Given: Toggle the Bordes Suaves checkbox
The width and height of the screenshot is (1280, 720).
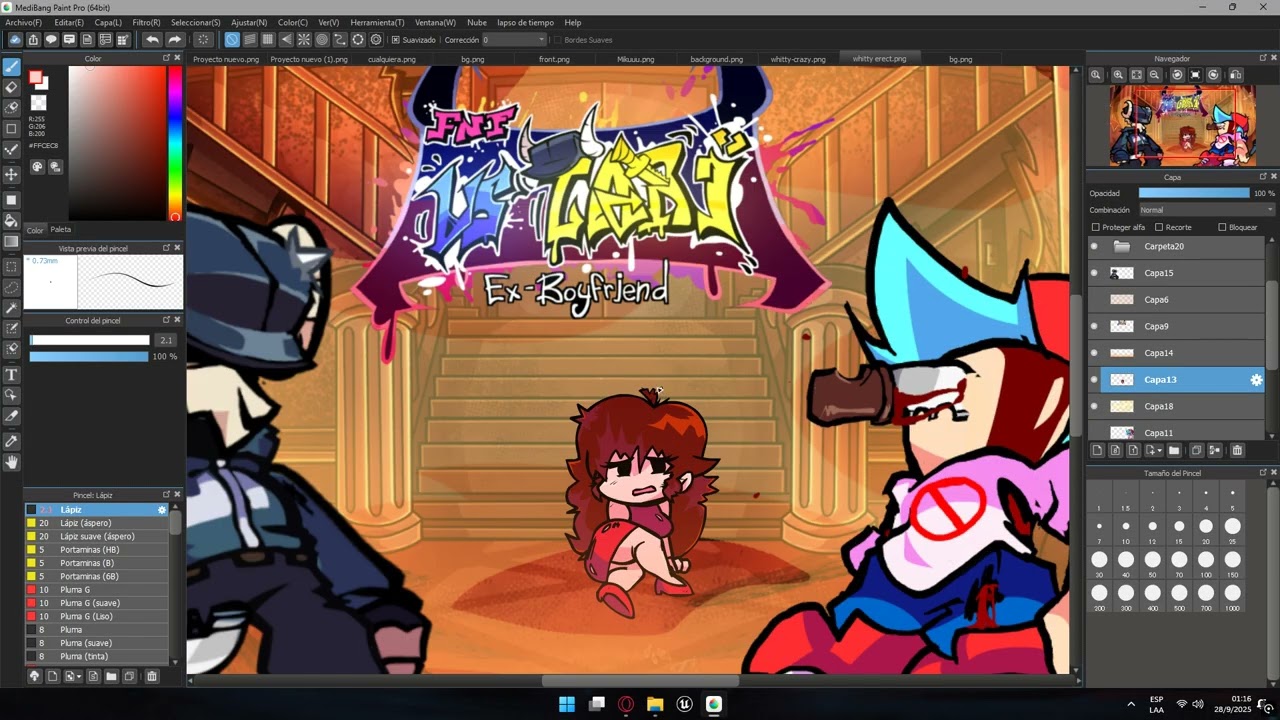Looking at the screenshot, I should 557,40.
